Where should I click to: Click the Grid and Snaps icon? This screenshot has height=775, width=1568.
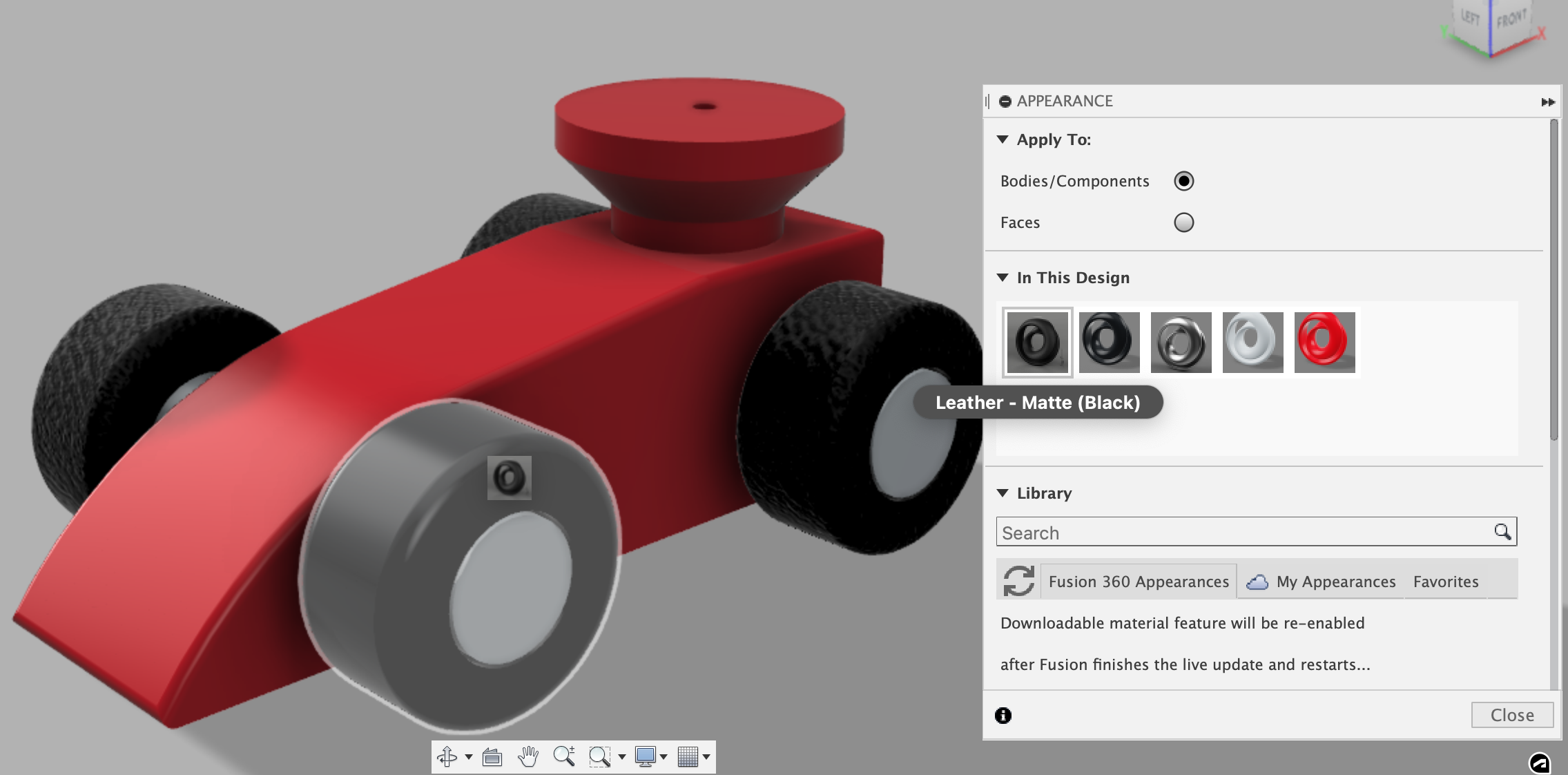[x=688, y=757]
